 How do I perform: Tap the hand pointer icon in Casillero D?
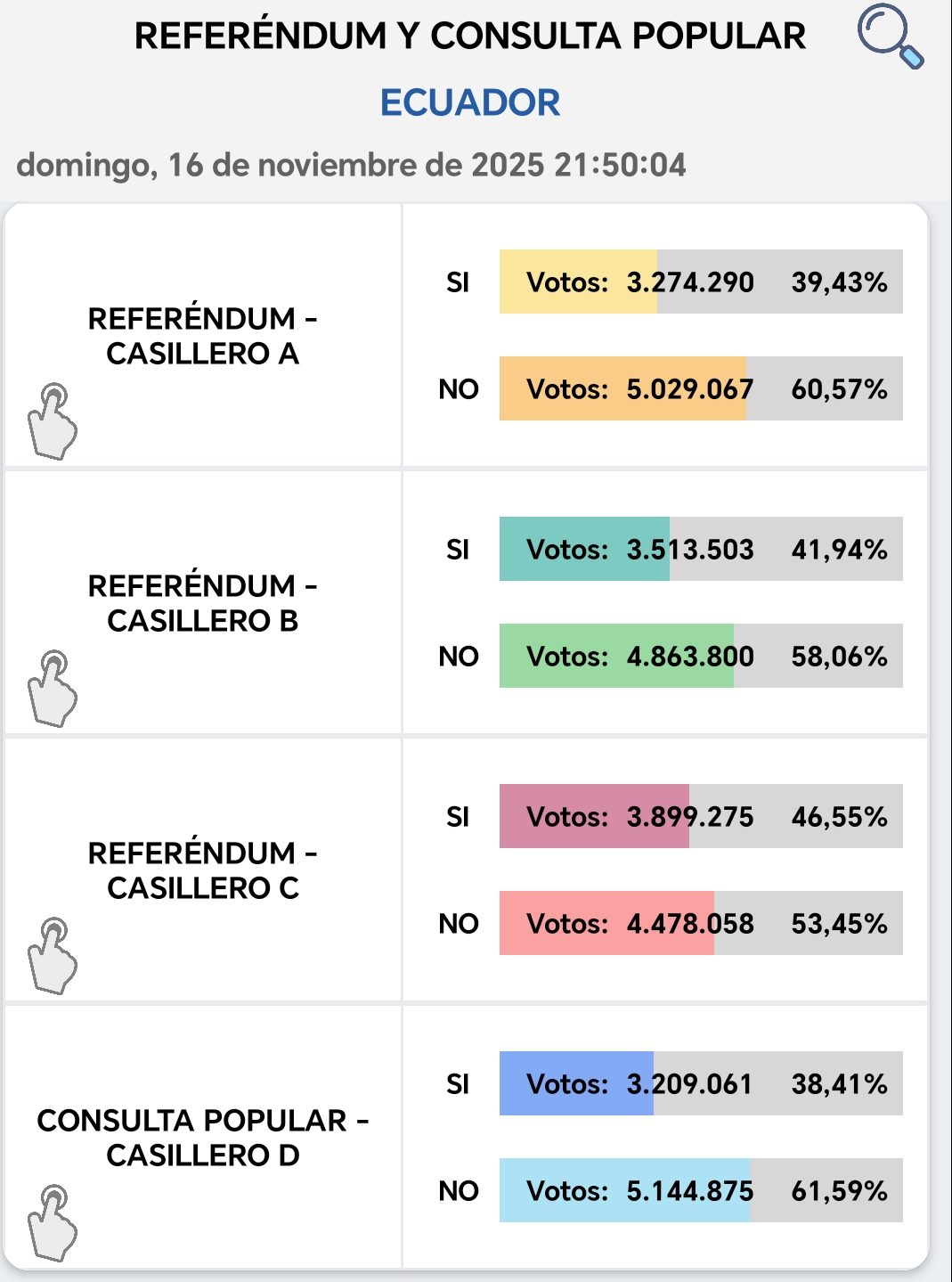pyautogui.click(x=52, y=1223)
